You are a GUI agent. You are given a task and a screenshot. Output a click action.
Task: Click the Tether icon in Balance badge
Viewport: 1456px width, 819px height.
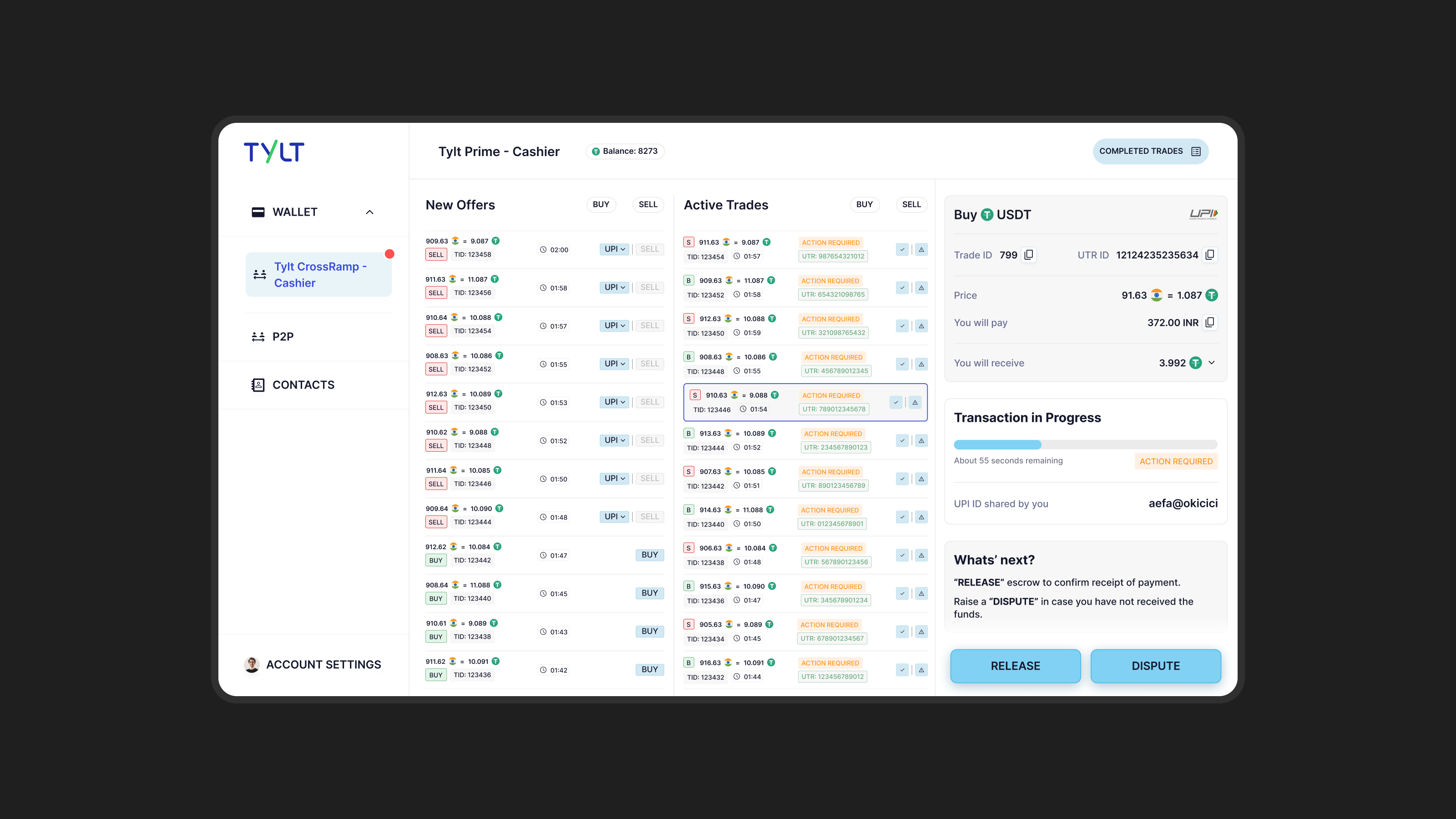point(595,152)
